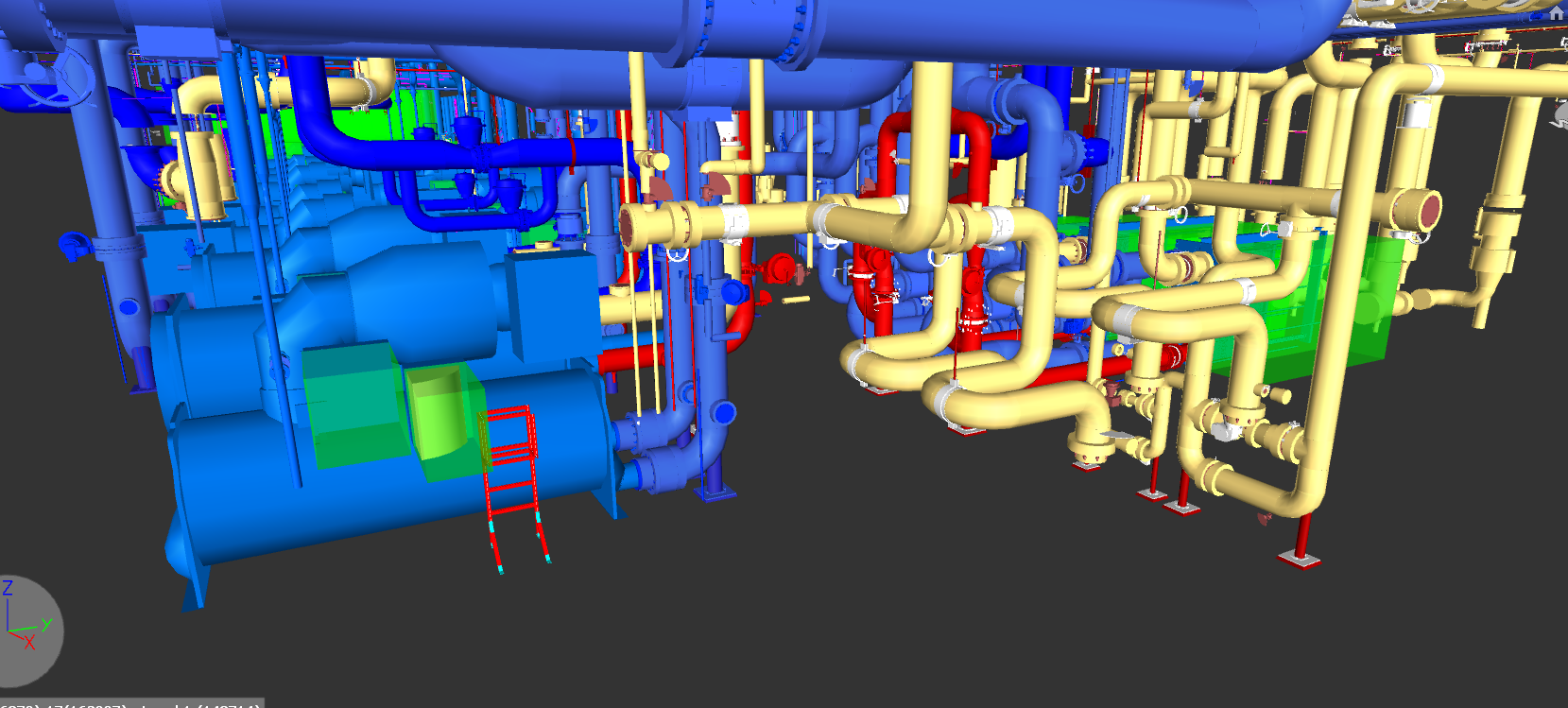The width and height of the screenshot is (1568, 708).
Task: Click the status bar coordinates text
Action: click(130, 704)
